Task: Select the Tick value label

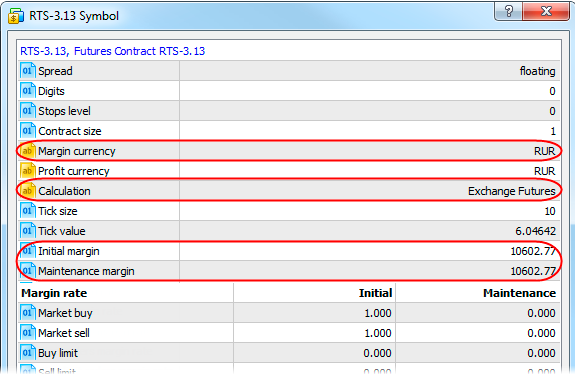Action: [x=62, y=231]
